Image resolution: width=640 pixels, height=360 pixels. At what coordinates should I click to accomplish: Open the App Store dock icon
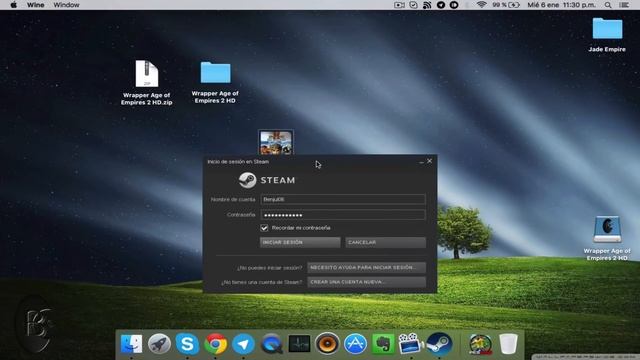[x=355, y=344]
